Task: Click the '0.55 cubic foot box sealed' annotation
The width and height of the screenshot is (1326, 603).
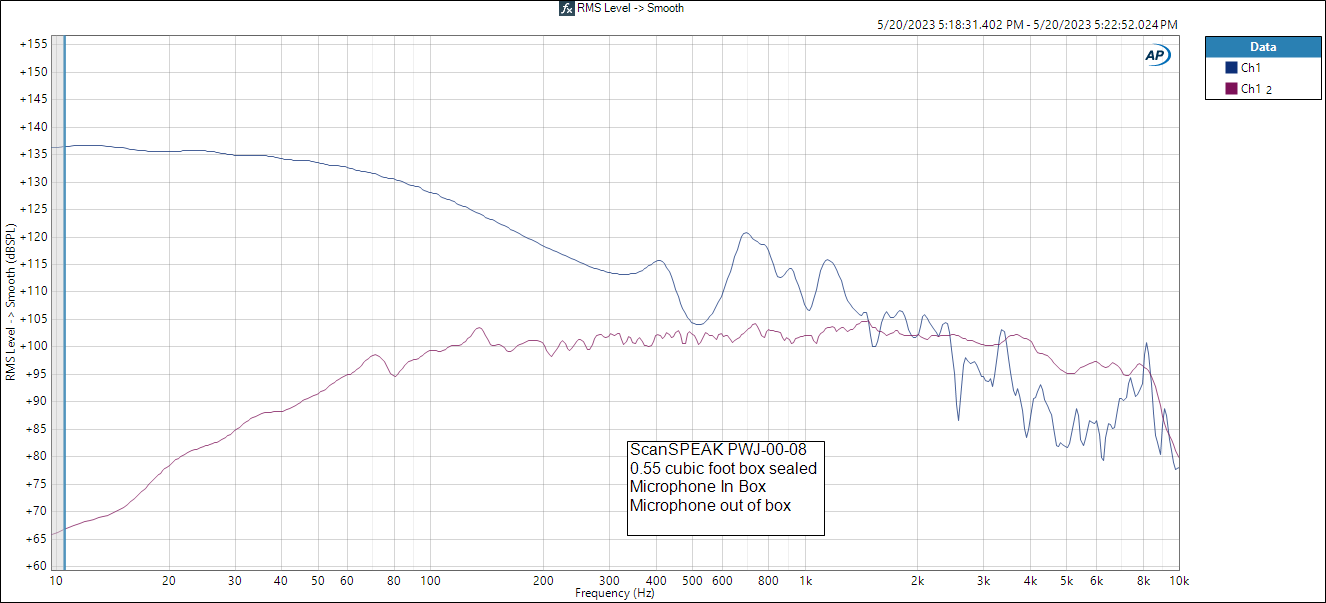Action: pyautogui.click(x=723, y=468)
